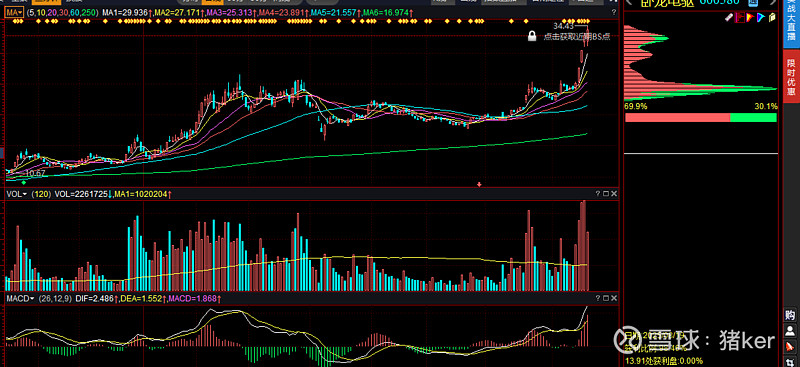The image size is (800, 367).
Task: Open the user profile sidebar icon
Action: 791,331
